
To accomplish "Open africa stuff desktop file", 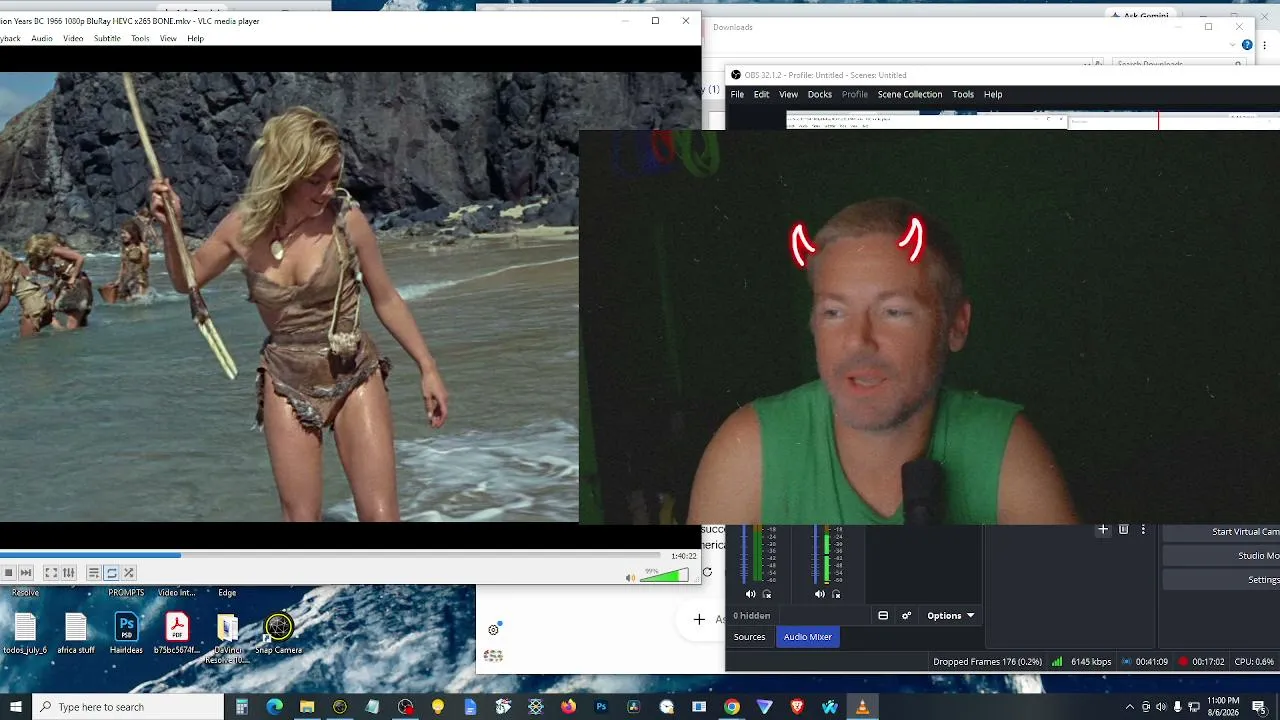I will tap(76, 634).
